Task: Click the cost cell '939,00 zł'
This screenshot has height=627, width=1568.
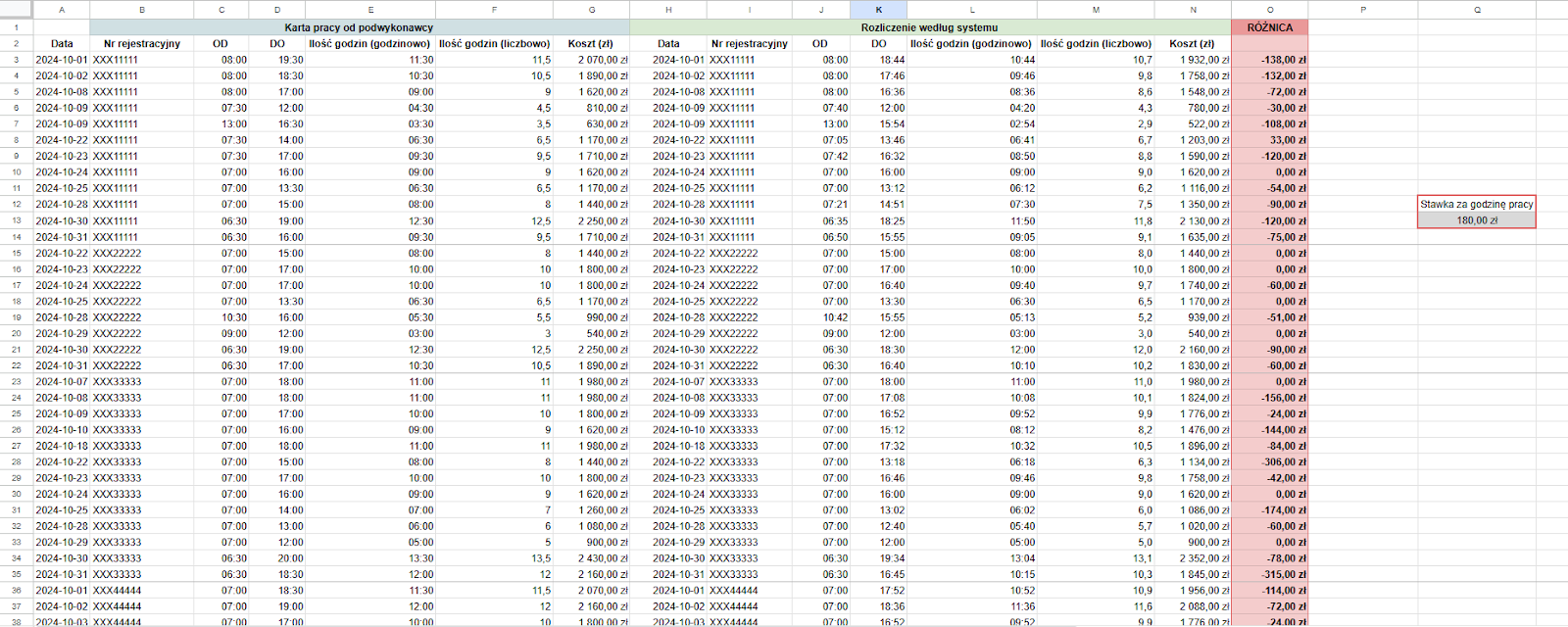Action: [x=1193, y=316]
